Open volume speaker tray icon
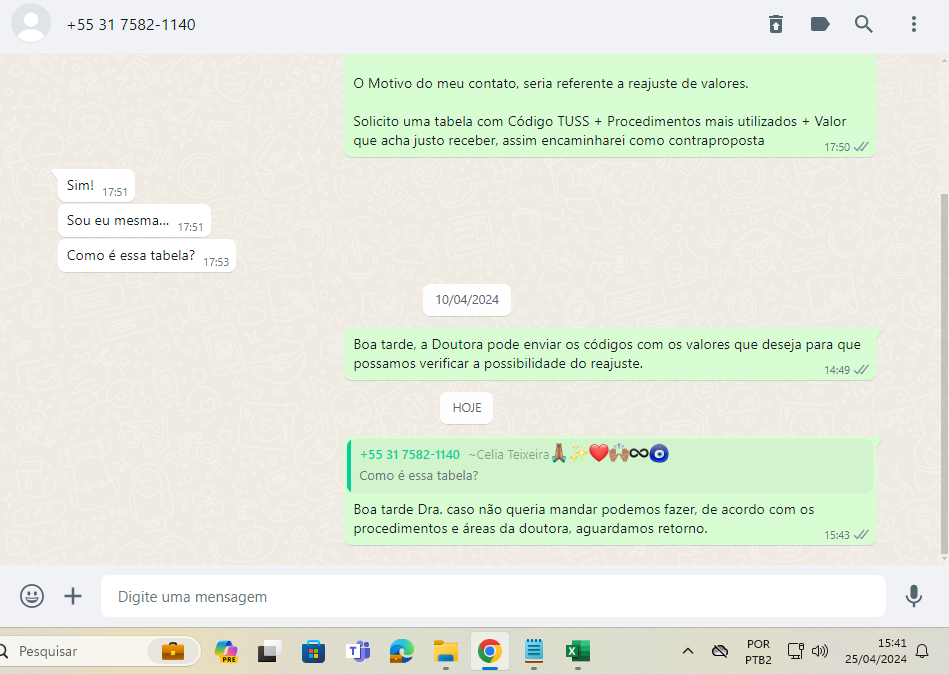This screenshot has height=674, width=949. click(x=819, y=651)
